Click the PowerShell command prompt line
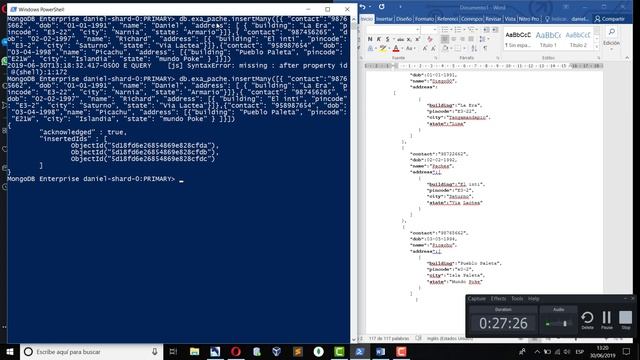The image size is (640, 360). [x=95, y=179]
